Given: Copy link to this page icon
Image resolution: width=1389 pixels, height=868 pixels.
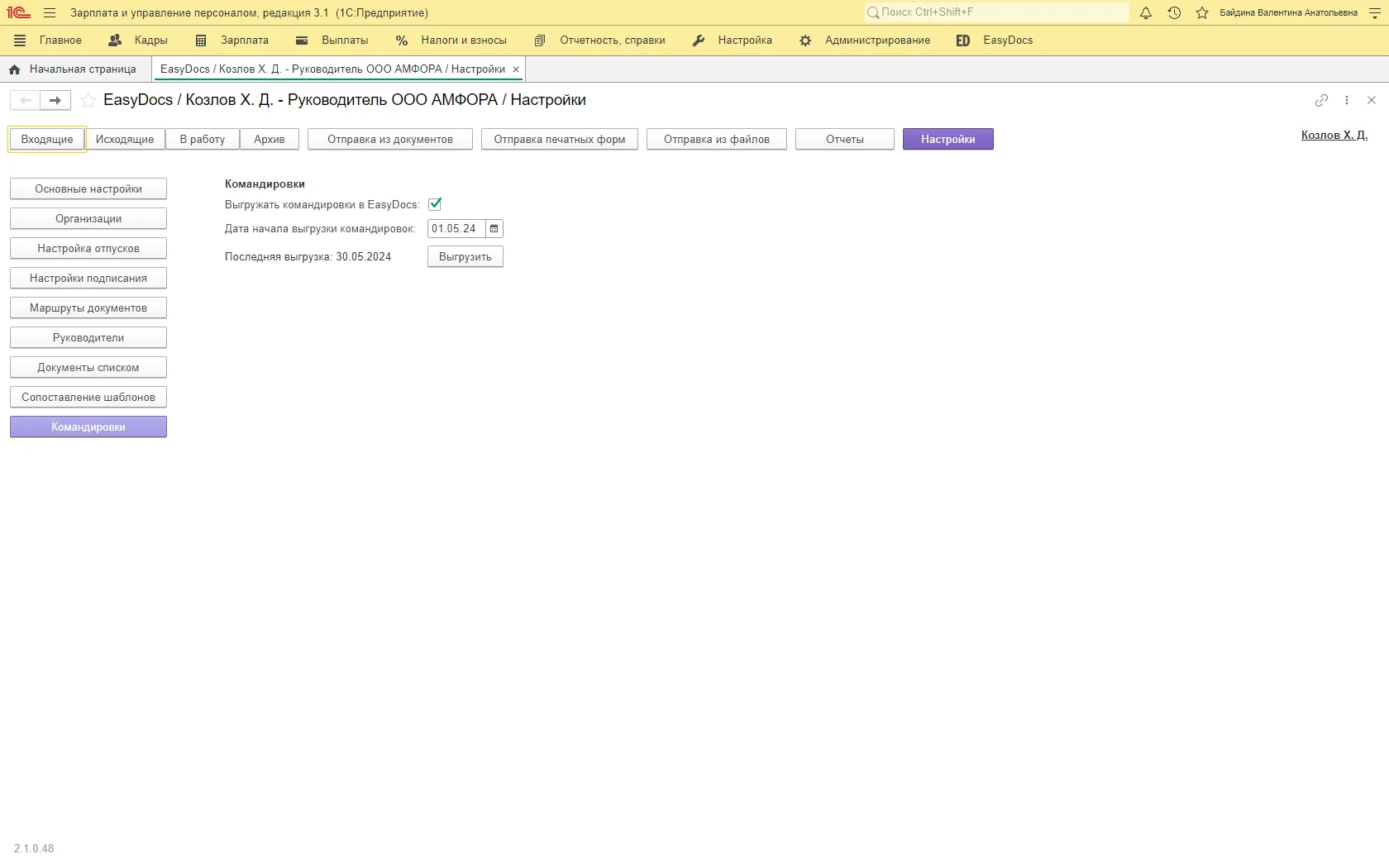Looking at the screenshot, I should coord(1321,100).
